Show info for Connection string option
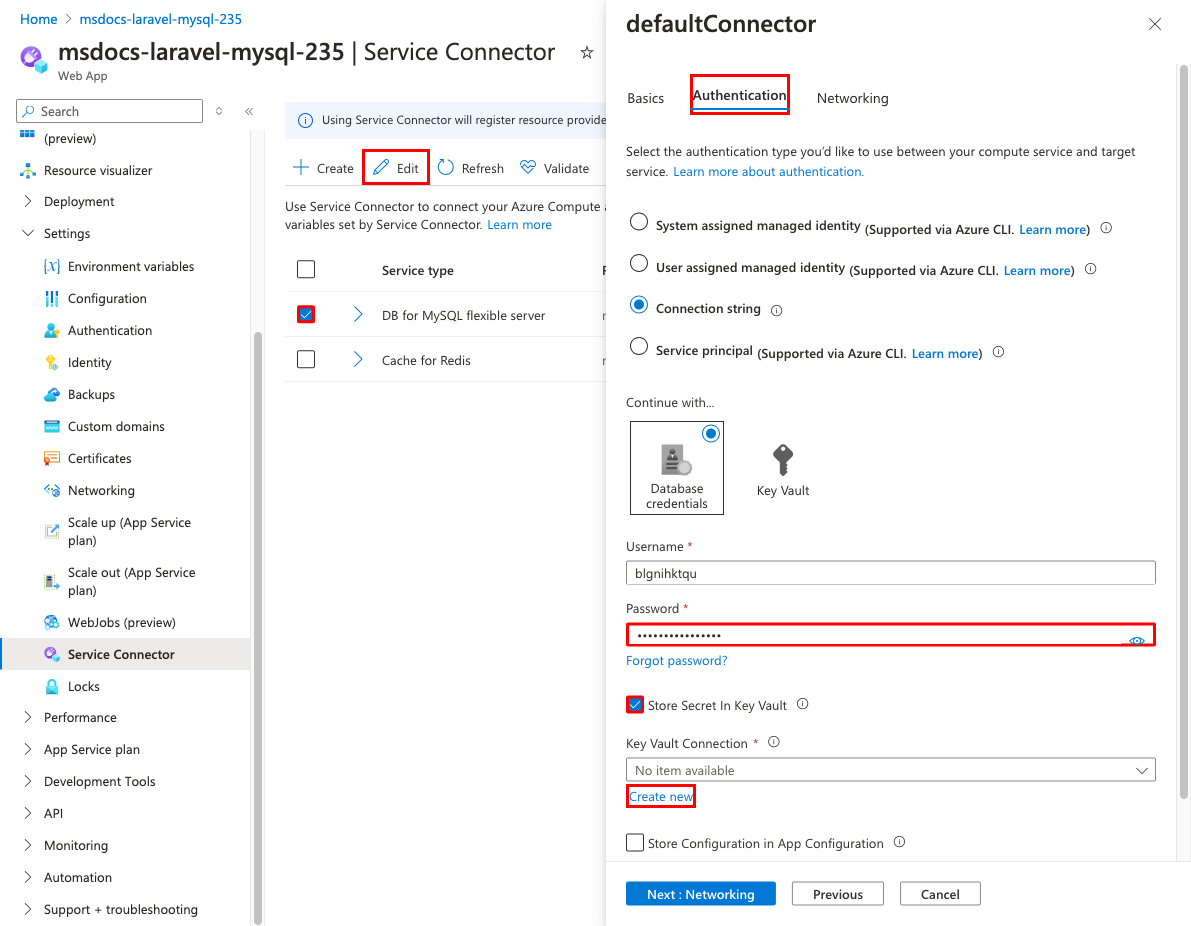This screenshot has height=926, width=1191. [776, 310]
